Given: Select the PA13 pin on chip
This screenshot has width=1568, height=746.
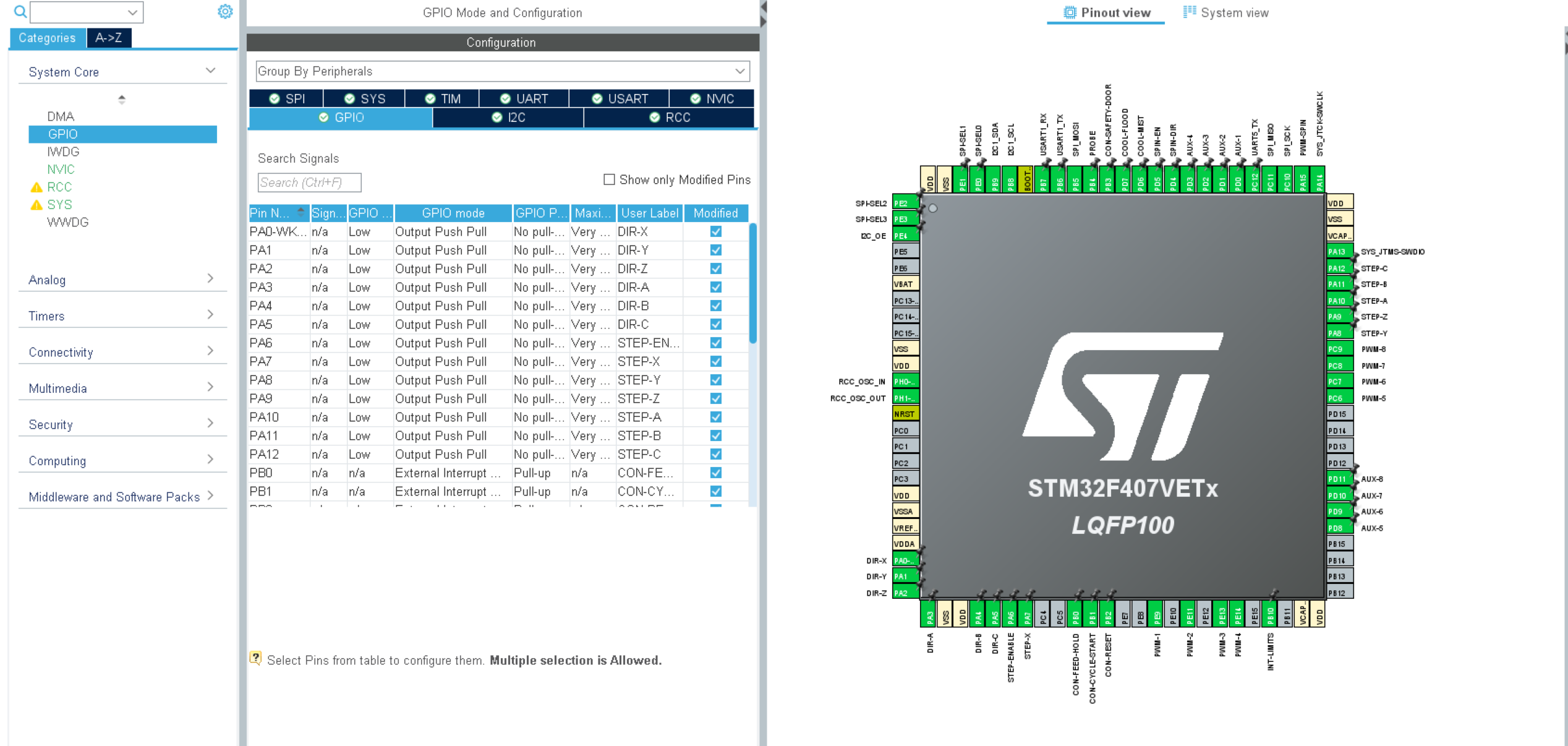Looking at the screenshot, I should (1339, 251).
